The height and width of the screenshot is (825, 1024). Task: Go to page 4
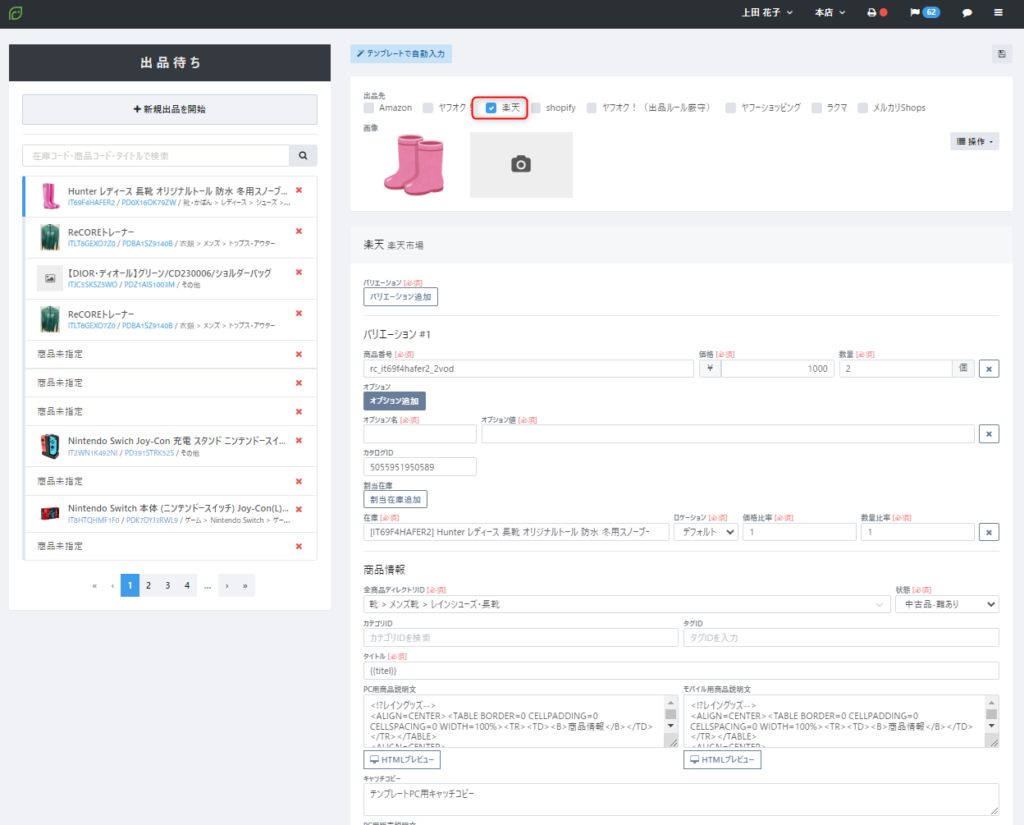pos(187,586)
